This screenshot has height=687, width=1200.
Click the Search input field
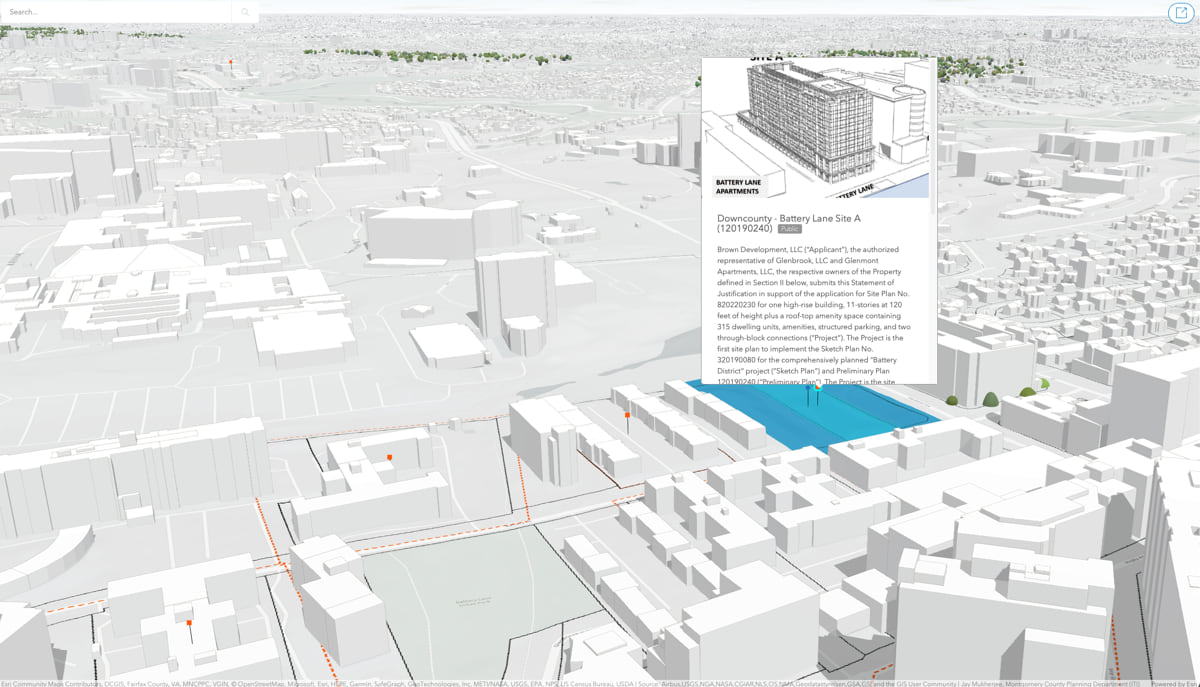[x=118, y=12]
